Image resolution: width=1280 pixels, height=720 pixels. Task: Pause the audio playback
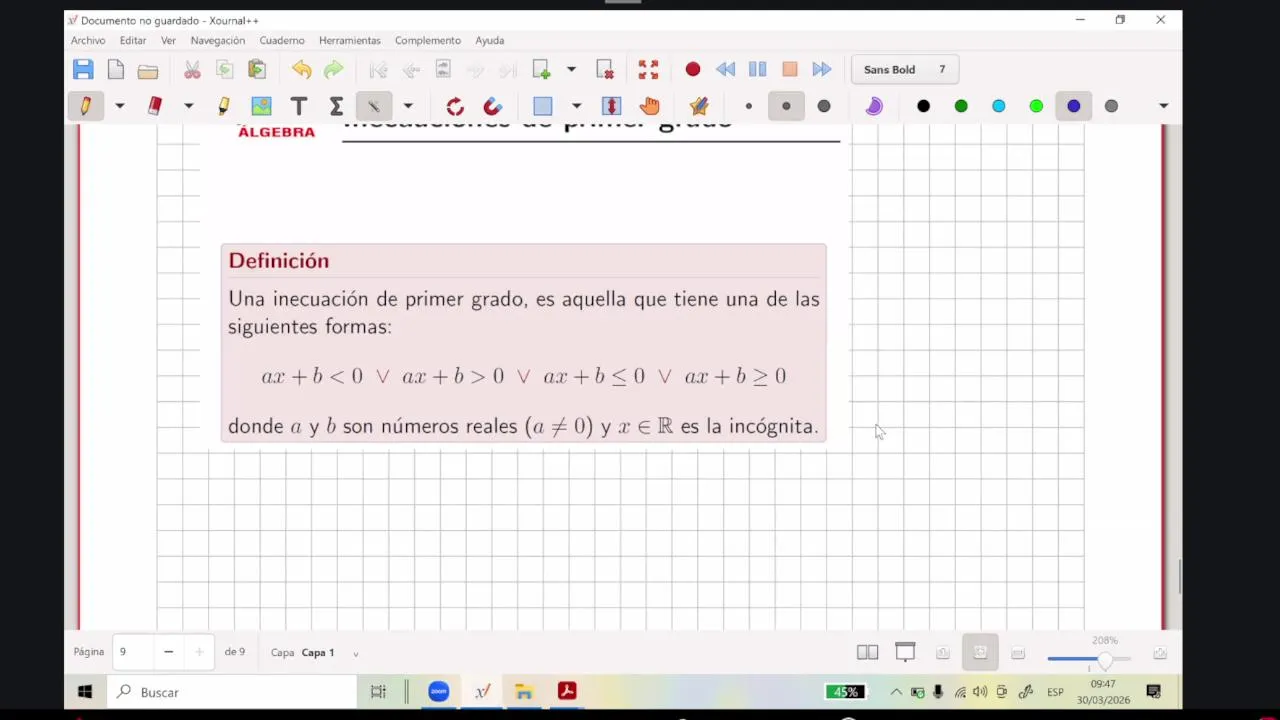(757, 69)
